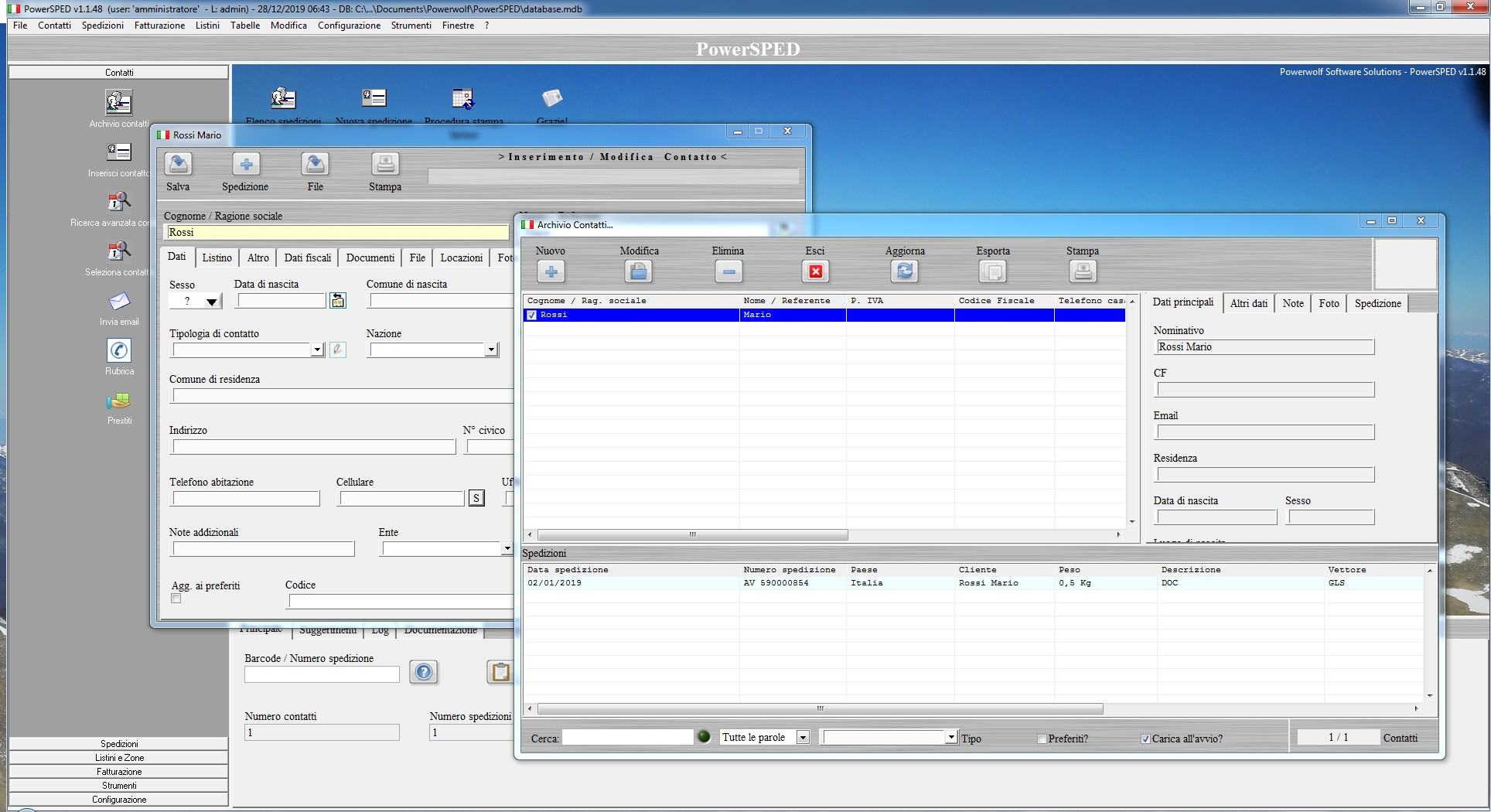Expand Strumenti sidebar section

tap(119, 786)
